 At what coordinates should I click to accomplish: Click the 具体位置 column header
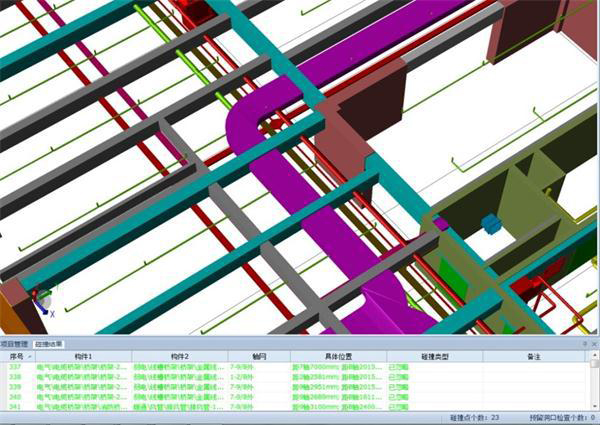click(x=338, y=357)
